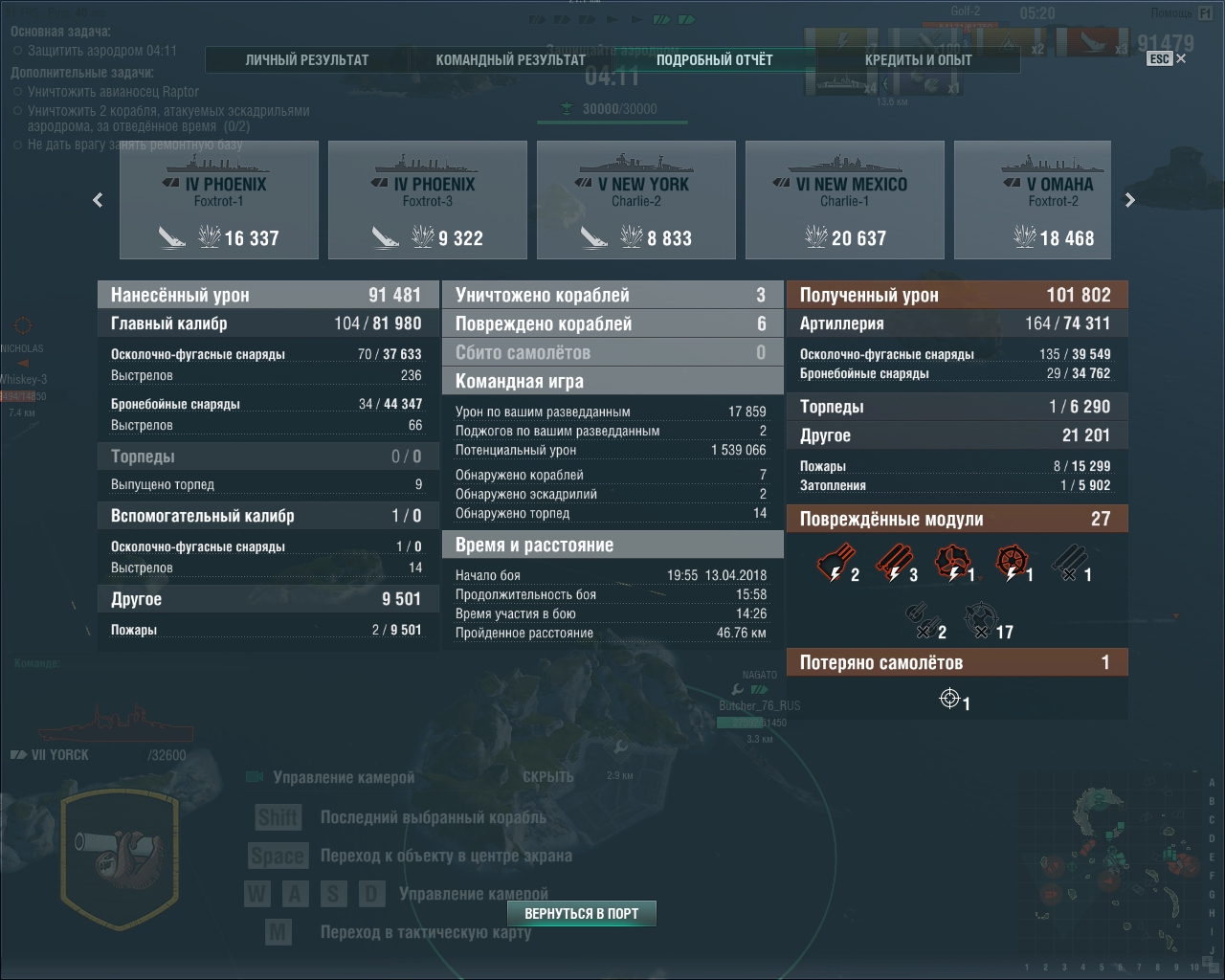This screenshot has width=1225, height=980.
Task: Click lost spotter plane crosshair icon
Action: pos(949,699)
